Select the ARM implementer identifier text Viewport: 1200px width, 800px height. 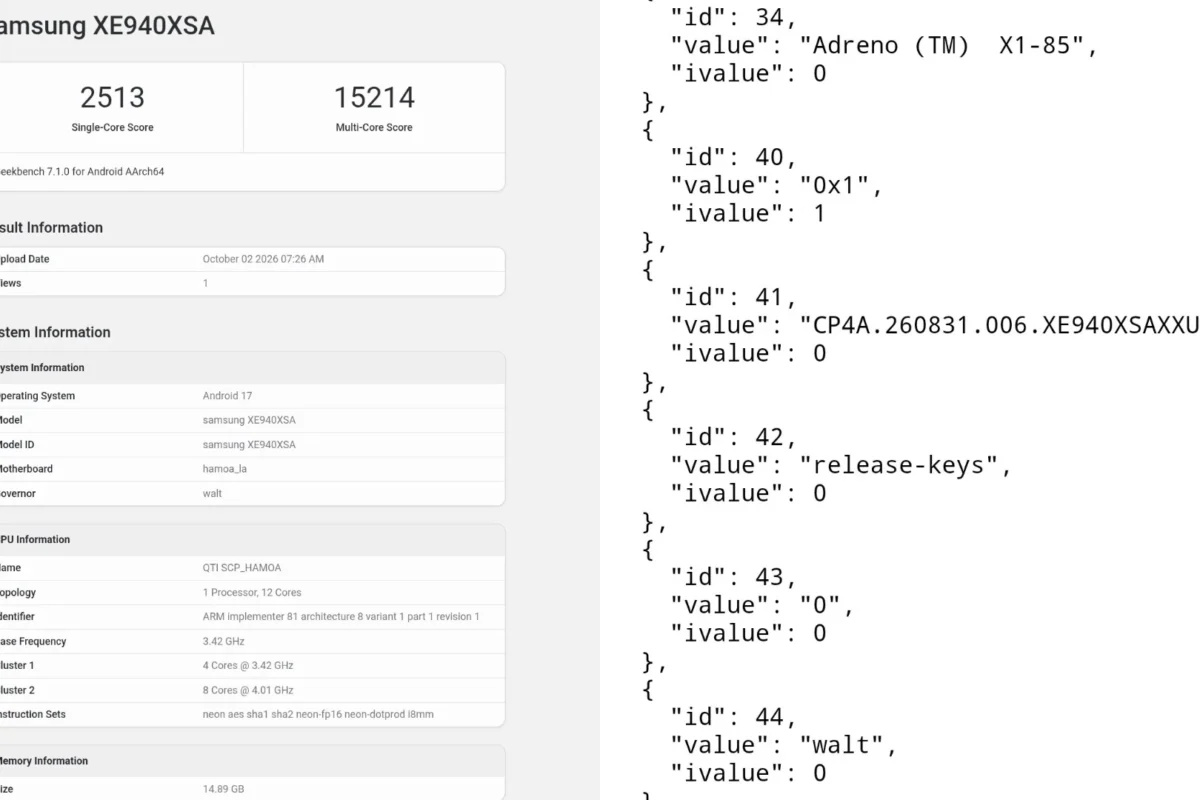pos(341,617)
